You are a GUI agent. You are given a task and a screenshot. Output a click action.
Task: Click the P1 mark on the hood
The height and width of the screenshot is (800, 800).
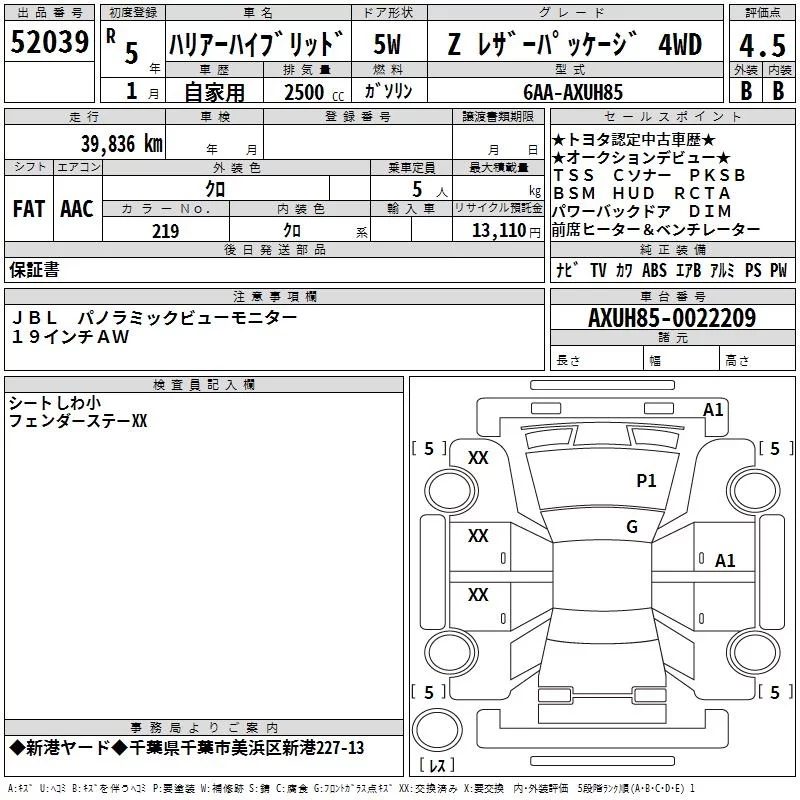point(646,481)
